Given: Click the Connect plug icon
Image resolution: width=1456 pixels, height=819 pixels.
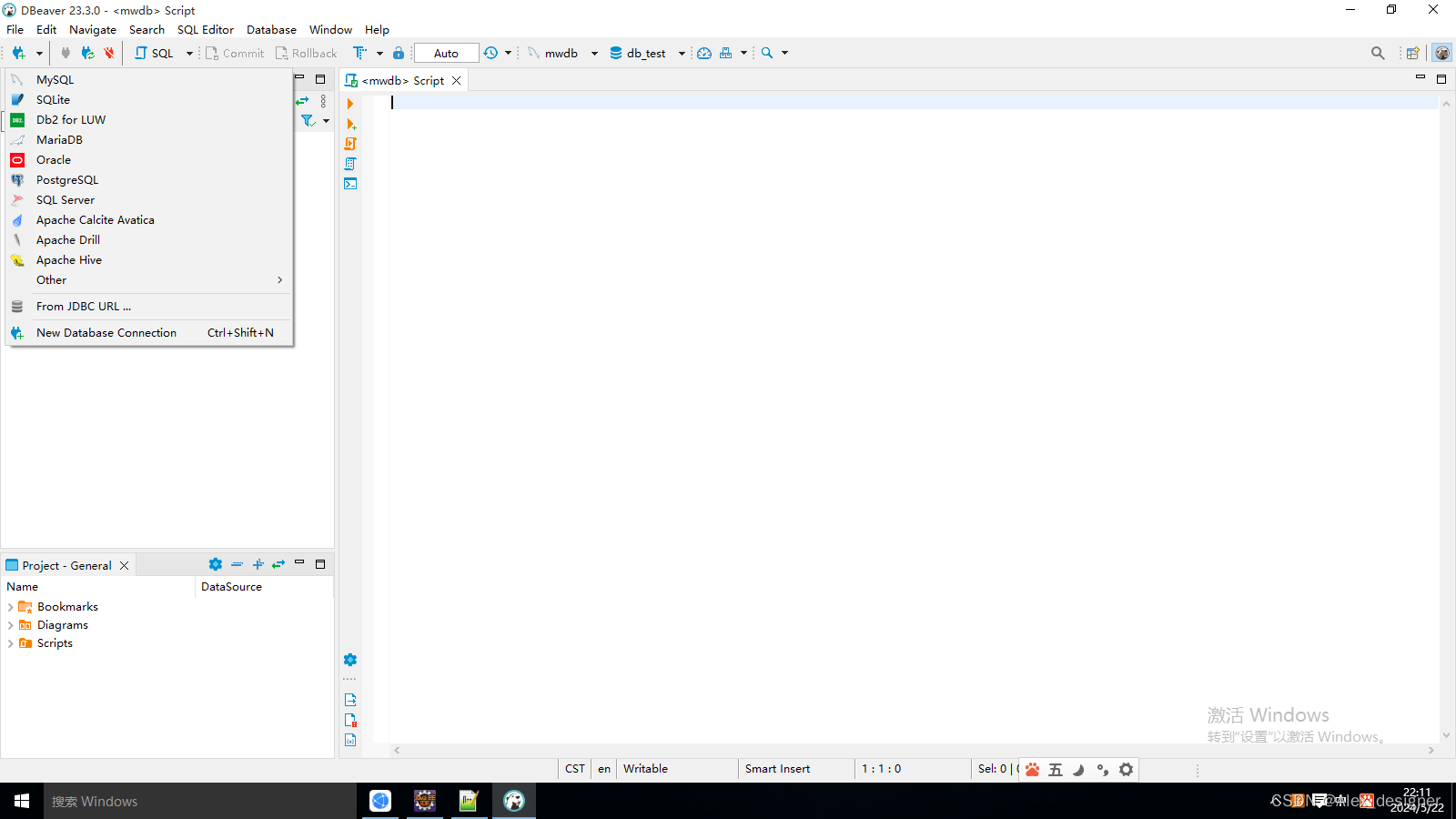Looking at the screenshot, I should [x=66, y=53].
